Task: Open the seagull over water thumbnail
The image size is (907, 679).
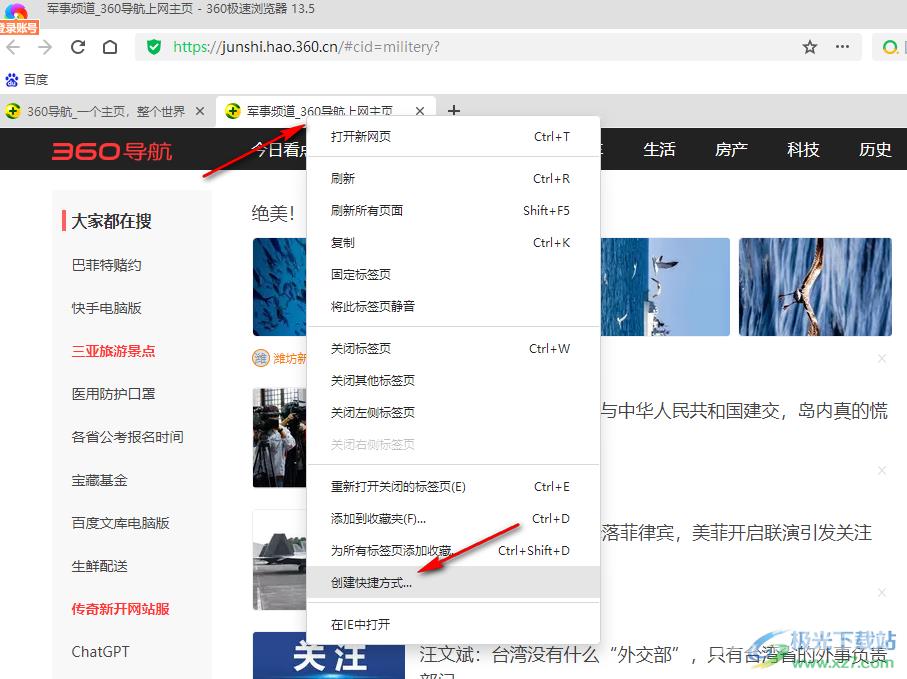Action: click(x=815, y=287)
